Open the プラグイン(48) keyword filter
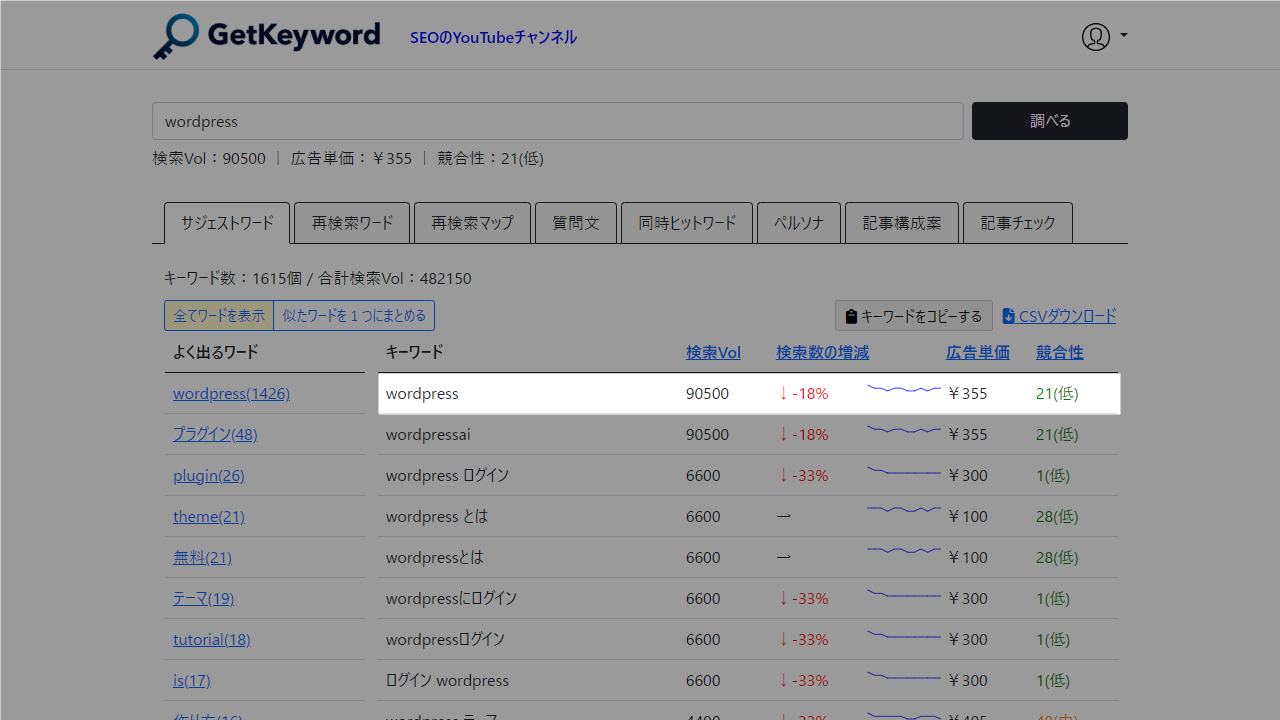1280x720 pixels. tap(214, 434)
